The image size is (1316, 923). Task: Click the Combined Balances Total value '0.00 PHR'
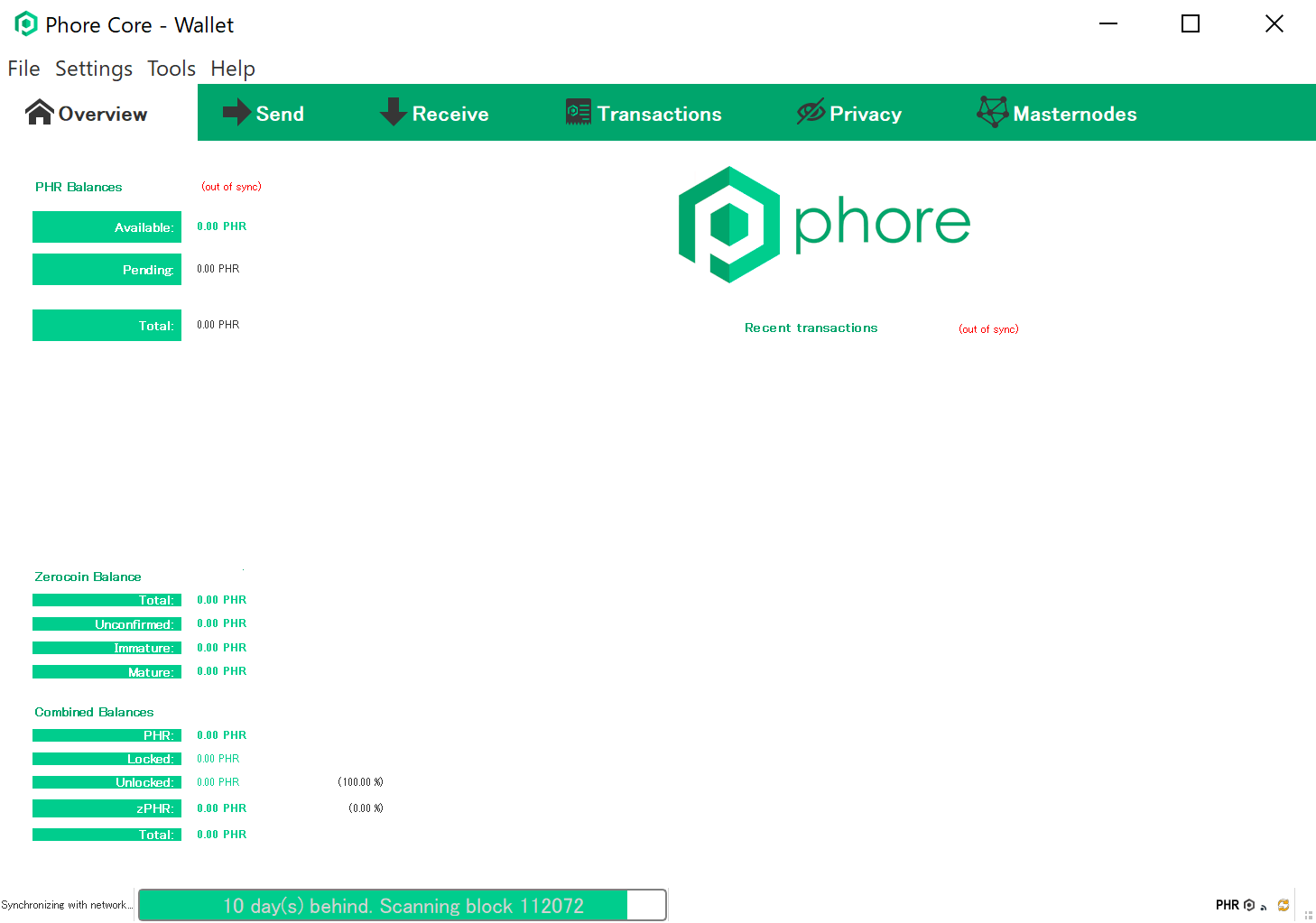coord(222,835)
